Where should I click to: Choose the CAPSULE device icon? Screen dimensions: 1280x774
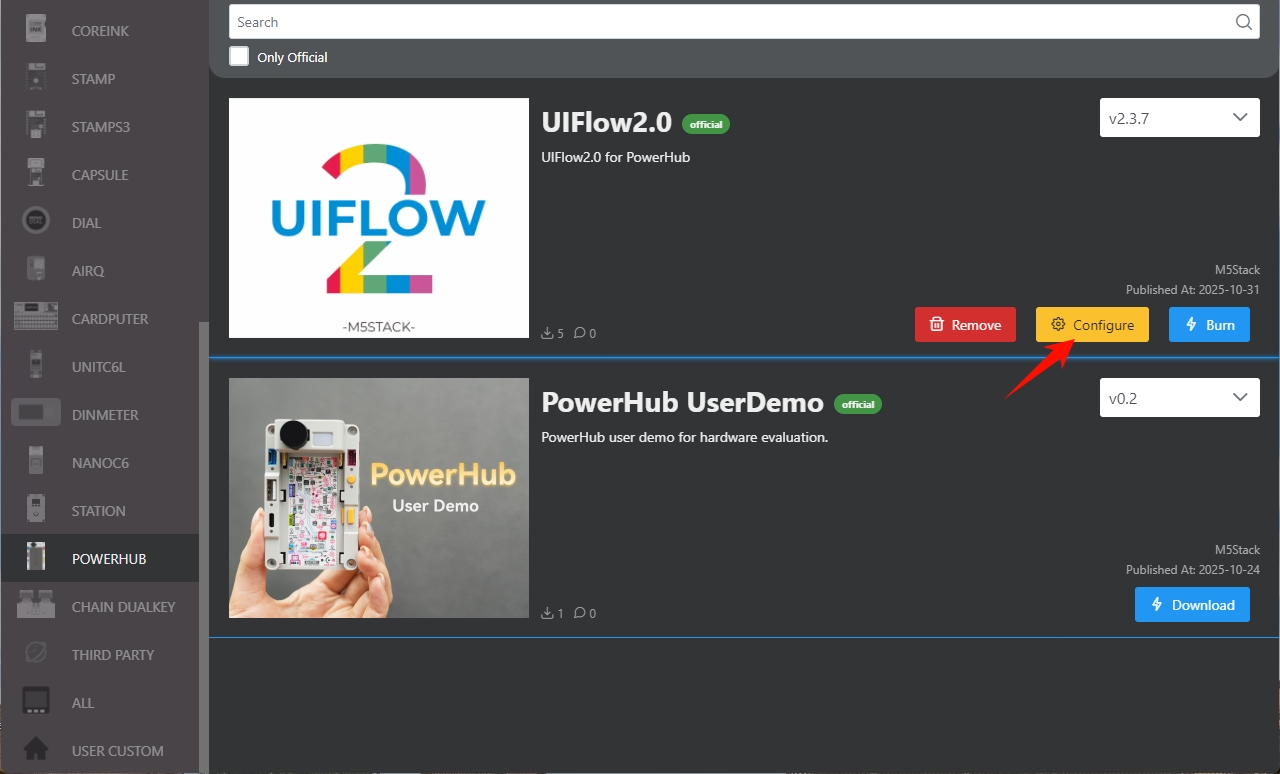(36, 174)
